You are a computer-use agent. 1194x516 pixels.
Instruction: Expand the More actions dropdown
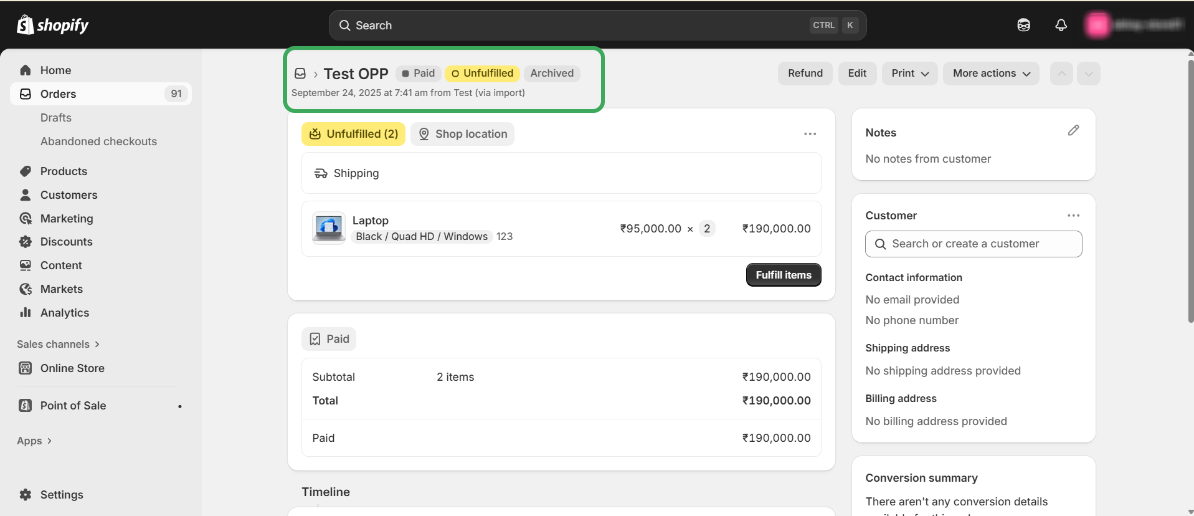click(x=991, y=73)
